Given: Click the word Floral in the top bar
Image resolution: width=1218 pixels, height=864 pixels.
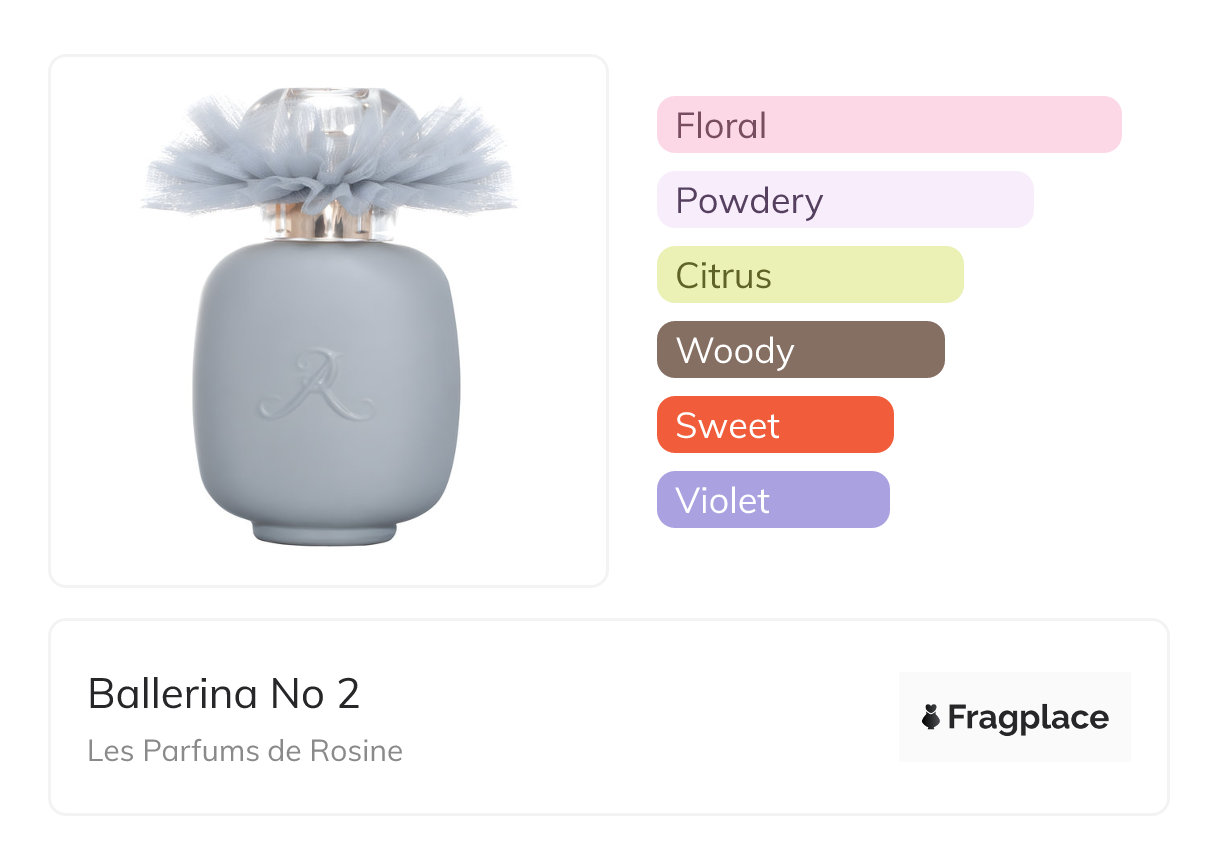Looking at the screenshot, I should pyautogui.click(x=721, y=126).
